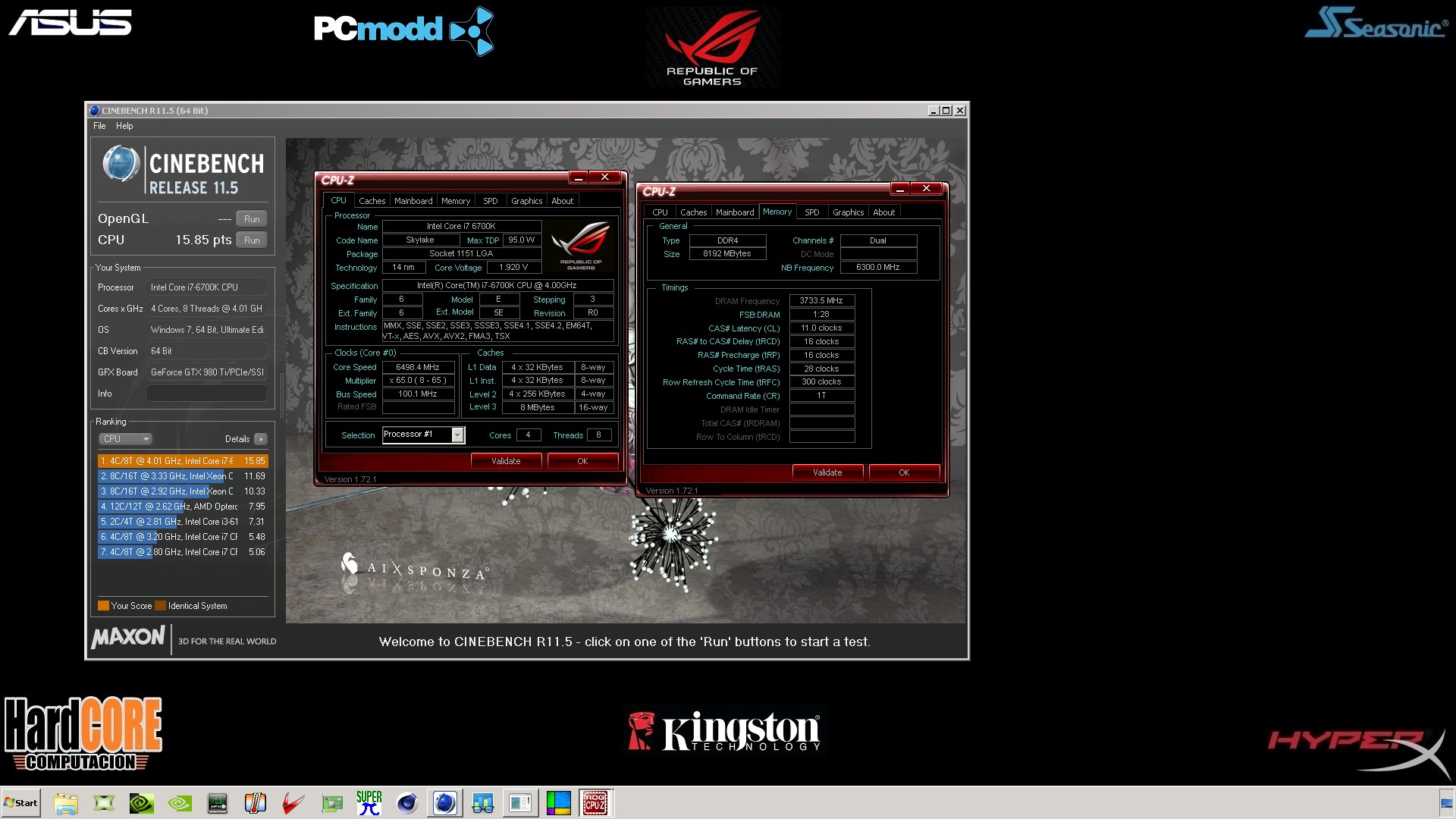Click the orange Your Score legend swatch
The height and width of the screenshot is (819, 1456).
coord(103,606)
